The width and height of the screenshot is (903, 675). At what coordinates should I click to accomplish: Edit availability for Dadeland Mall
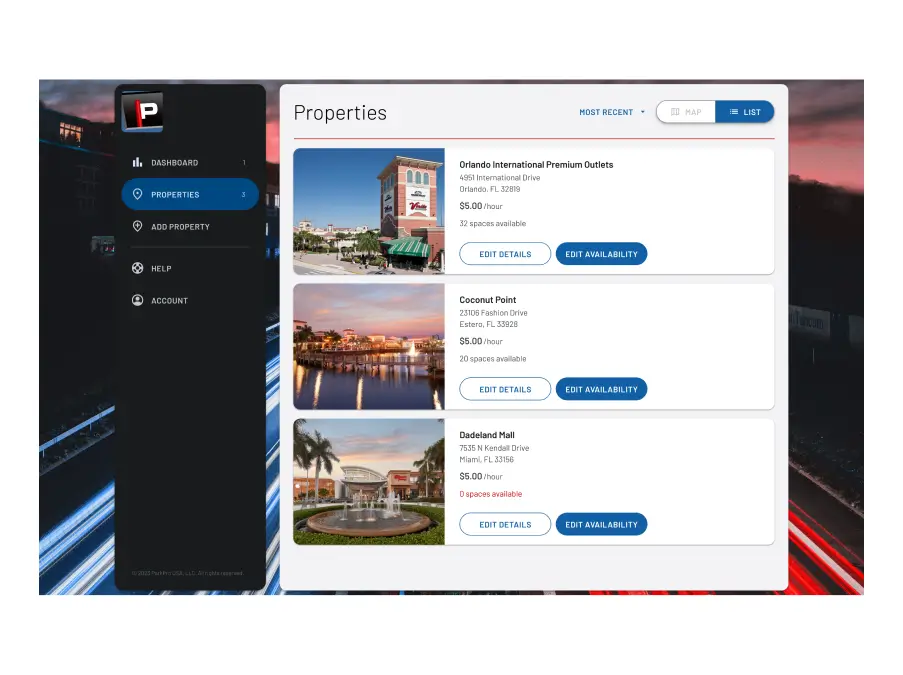point(601,525)
